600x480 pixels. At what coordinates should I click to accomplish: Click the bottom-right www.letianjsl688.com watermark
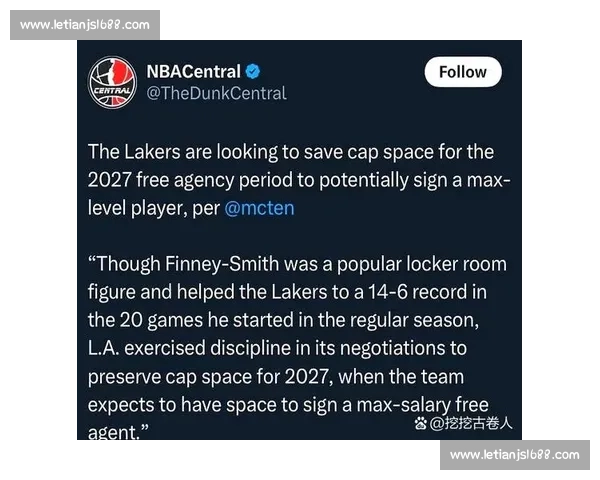point(514,455)
